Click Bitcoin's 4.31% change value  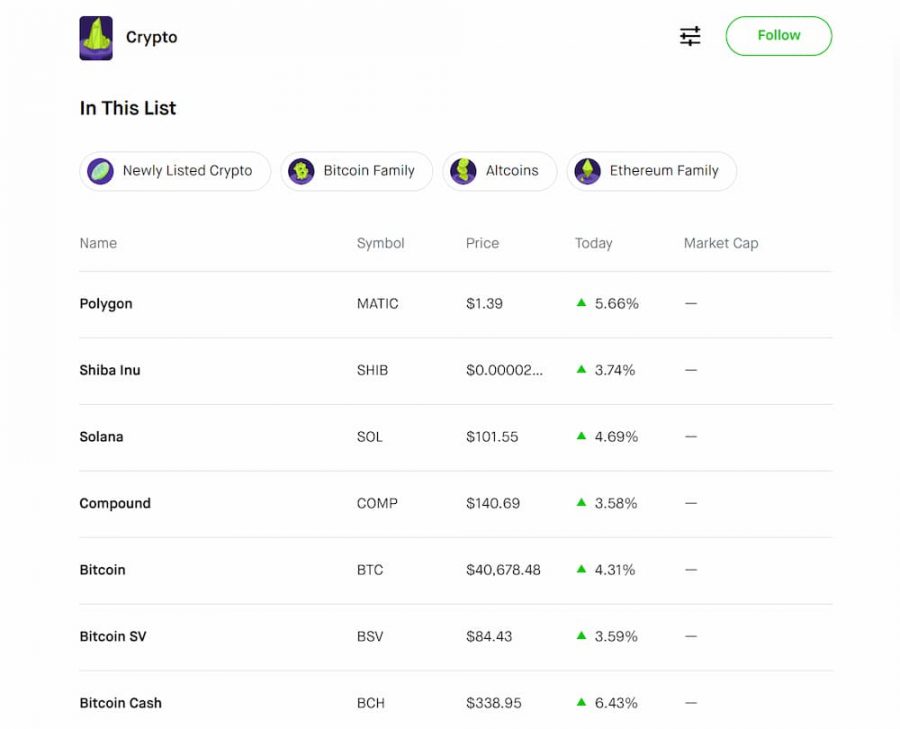615,570
